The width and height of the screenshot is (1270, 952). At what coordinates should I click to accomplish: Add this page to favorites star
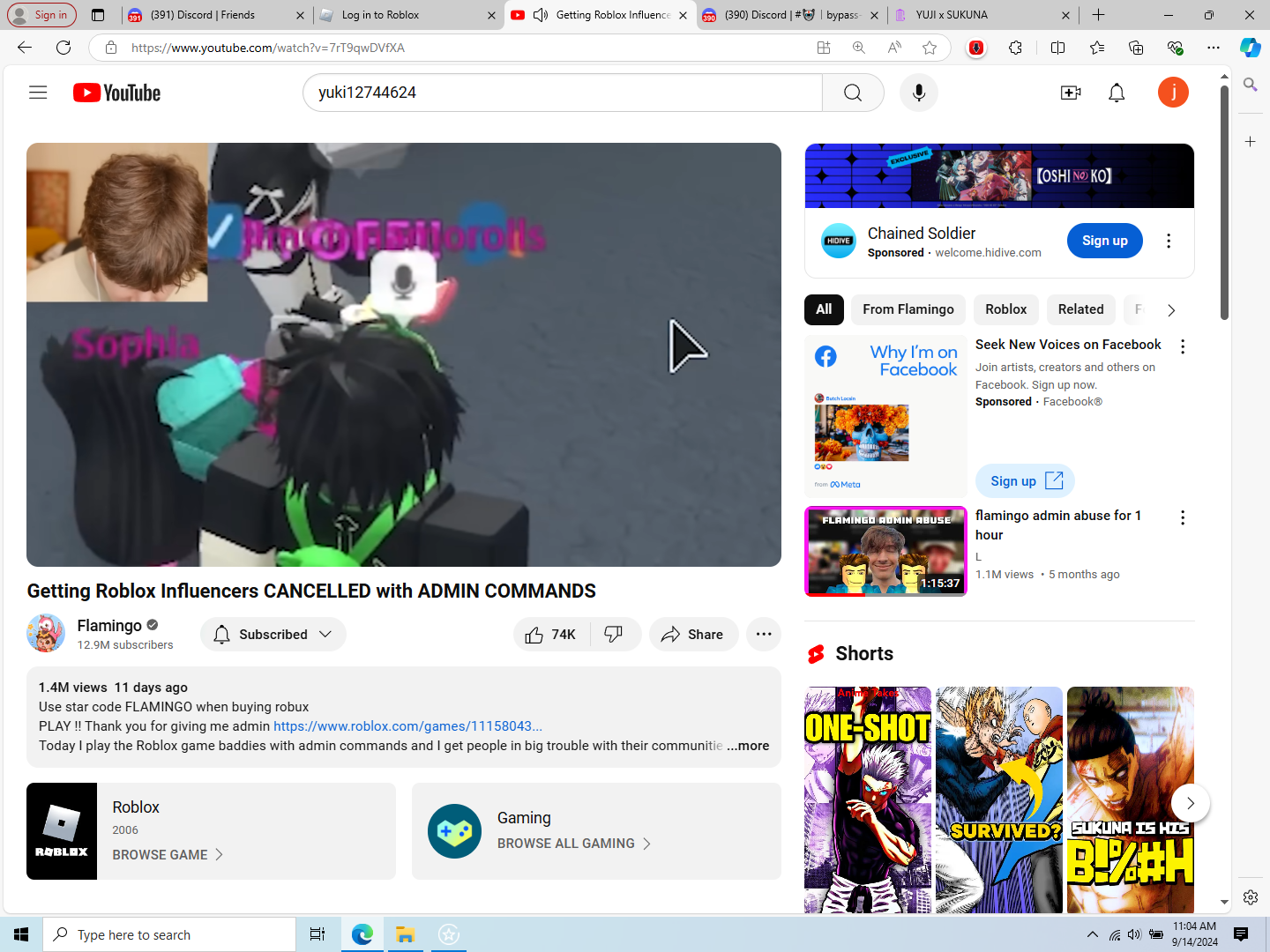point(930,48)
